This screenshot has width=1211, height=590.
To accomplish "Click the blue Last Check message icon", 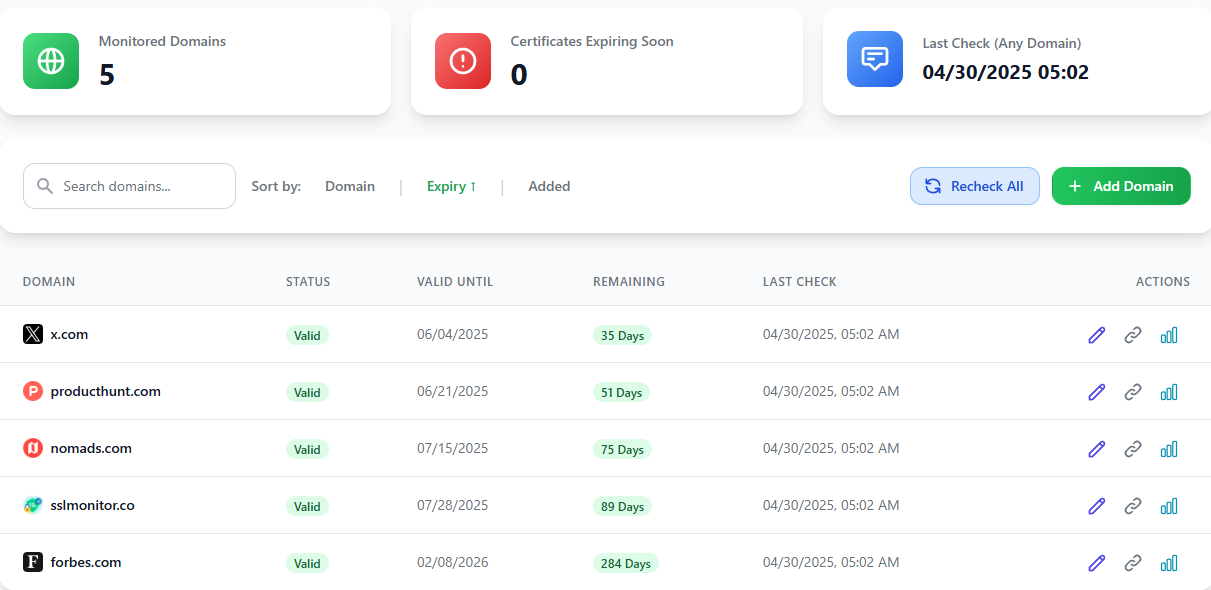I will pos(875,59).
